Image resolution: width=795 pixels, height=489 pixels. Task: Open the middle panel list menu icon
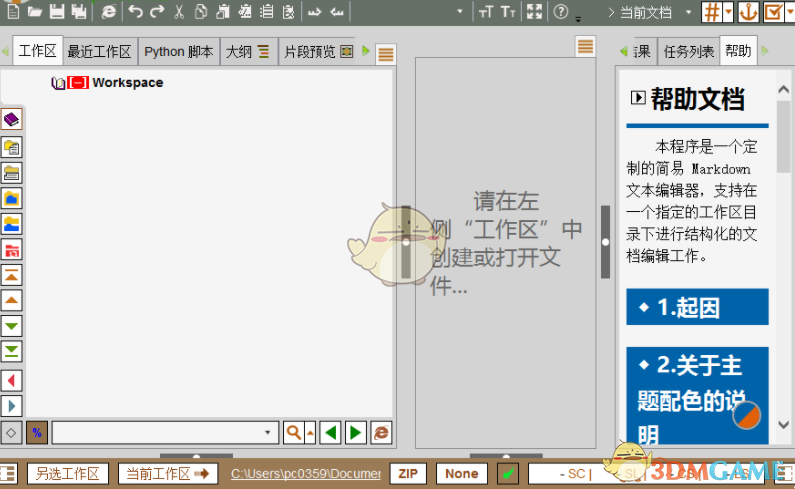[x=585, y=47]
